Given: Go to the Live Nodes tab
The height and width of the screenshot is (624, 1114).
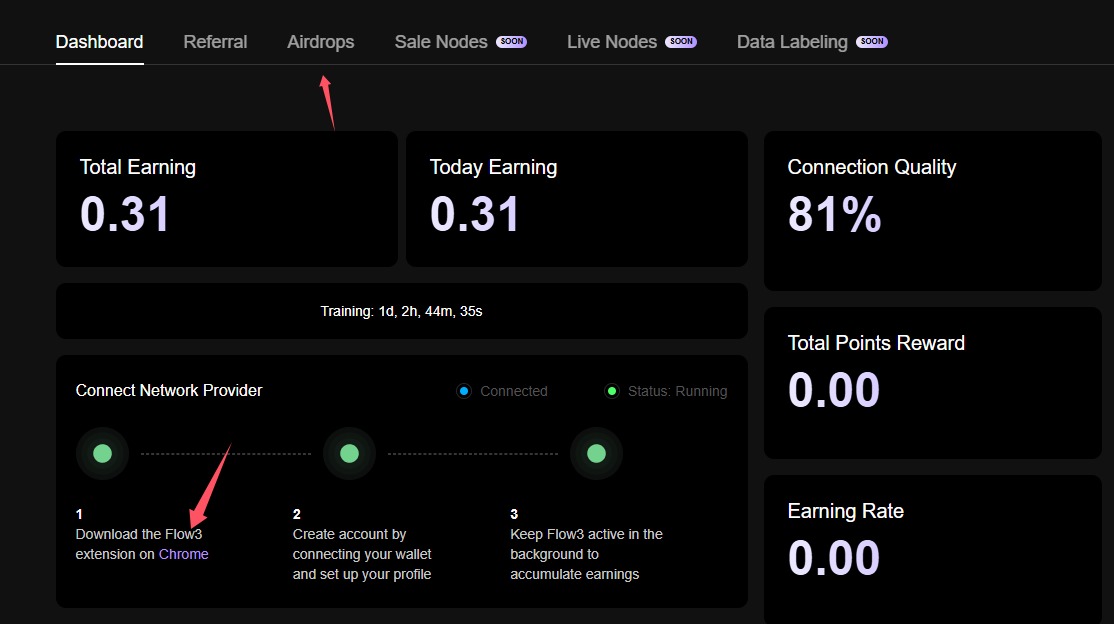Looking at the screenshot, I should [612, 42].
